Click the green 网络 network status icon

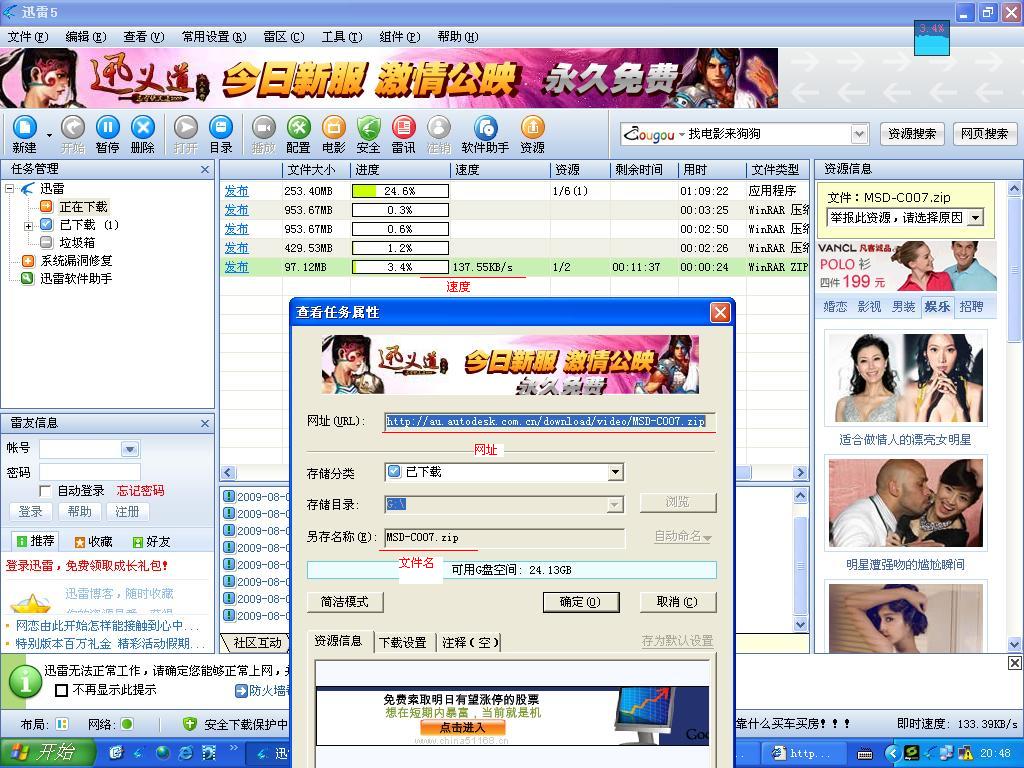coord(127,724)
